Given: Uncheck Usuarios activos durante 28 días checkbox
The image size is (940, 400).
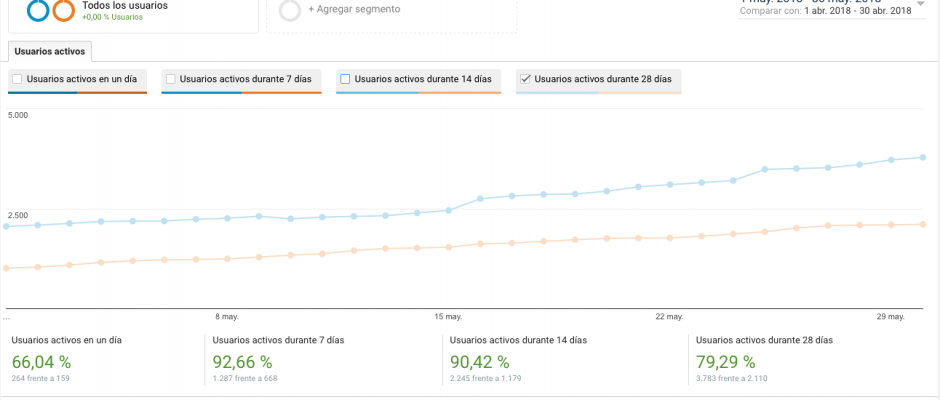Looking at the screenshot, I should (x=525, y=79).
